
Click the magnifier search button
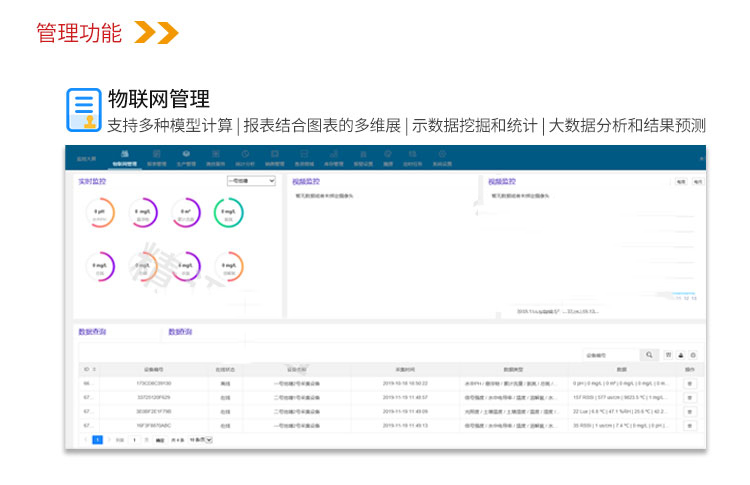pyautogui.click(x=649, y=355)
